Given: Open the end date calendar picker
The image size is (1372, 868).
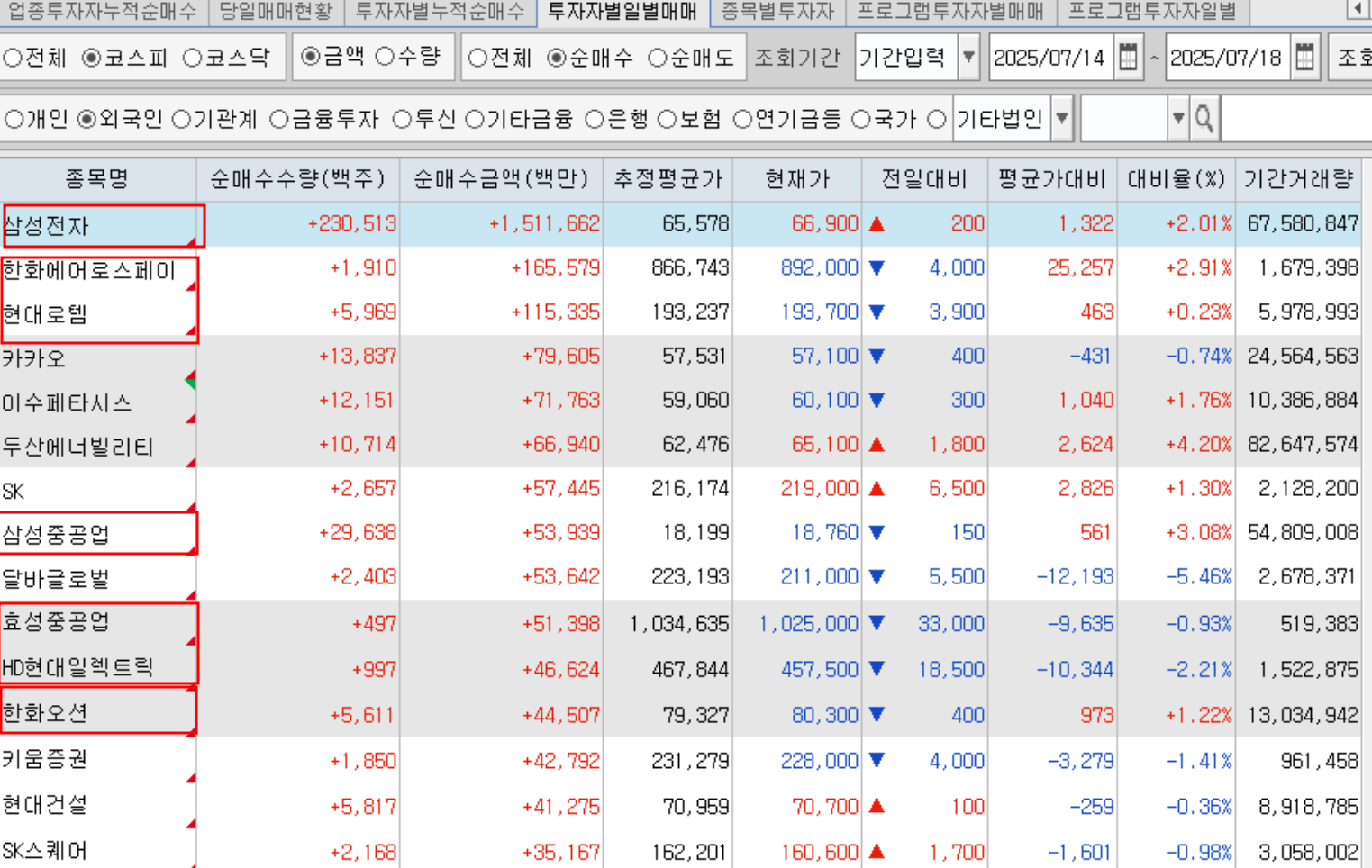Looking at the screenshot, I should [x=1304, y=58].
